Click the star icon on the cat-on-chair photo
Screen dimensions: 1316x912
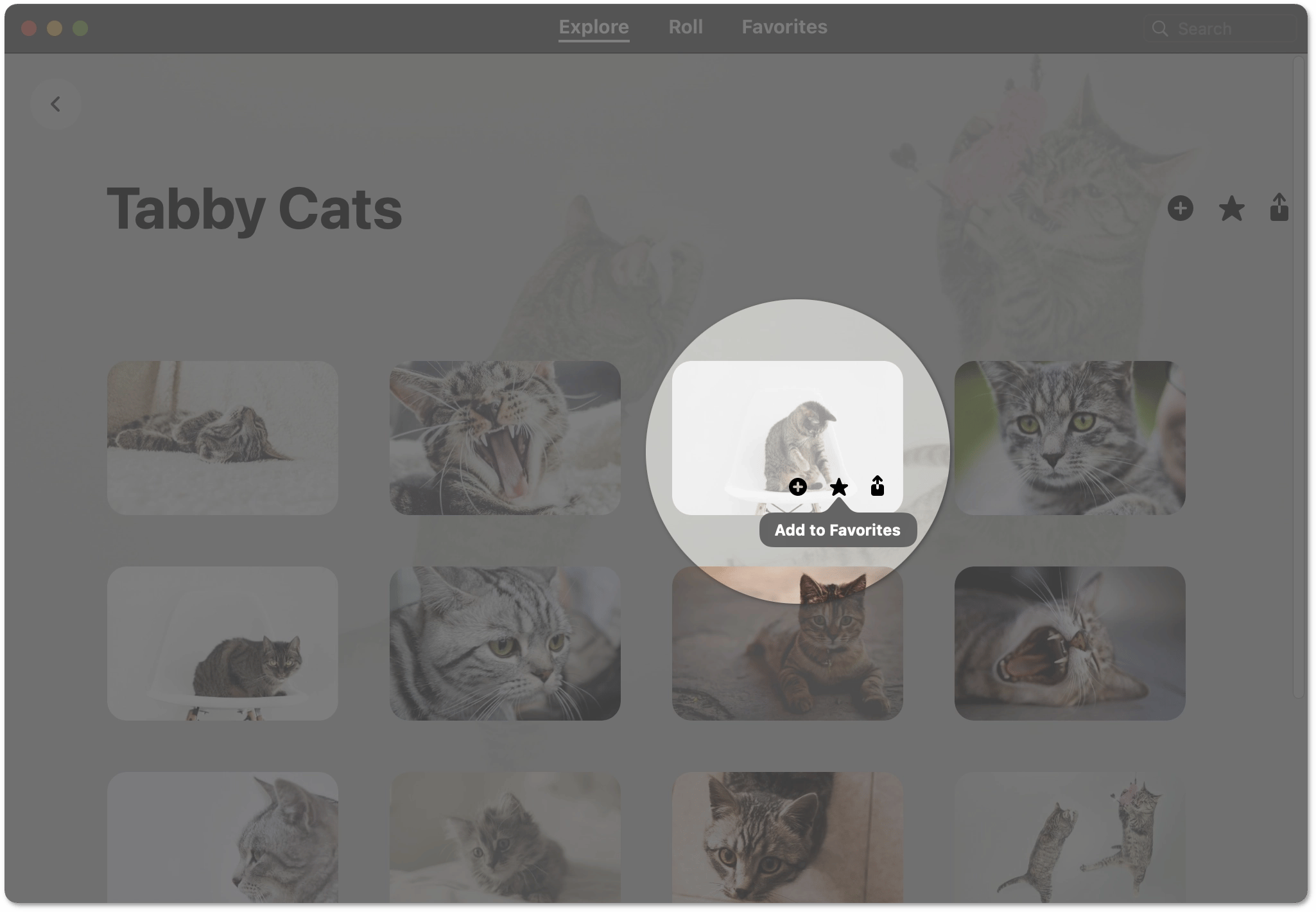point(838,487)
